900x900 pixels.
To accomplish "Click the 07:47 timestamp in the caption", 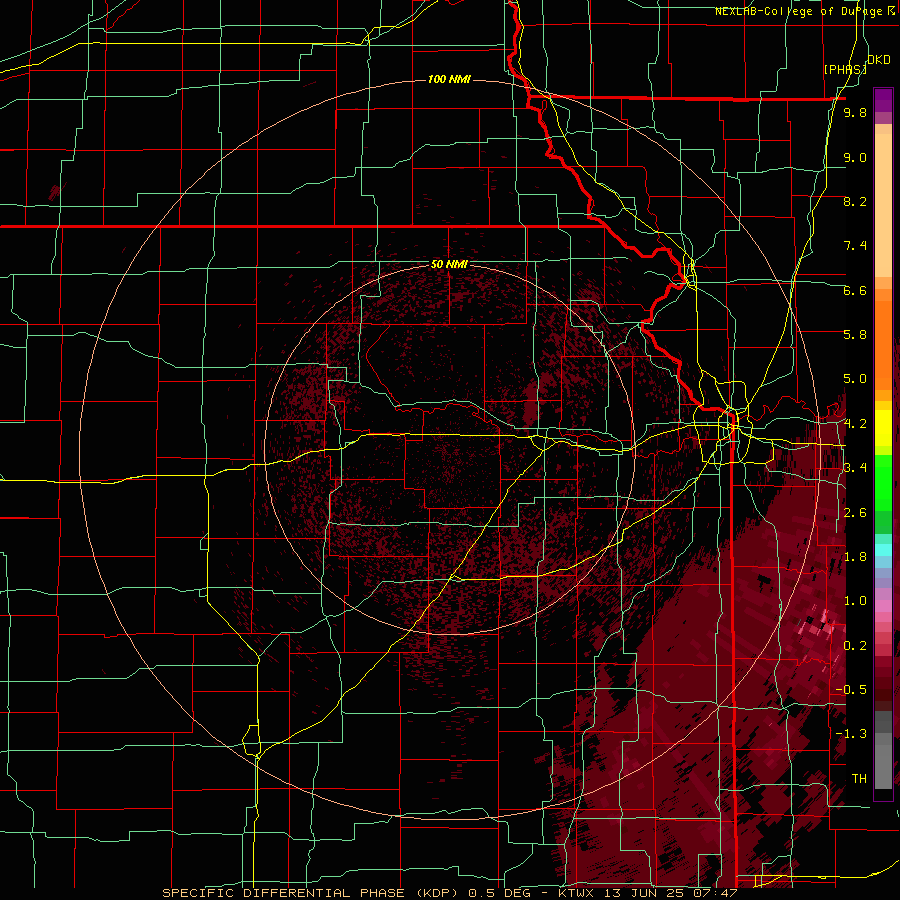I will [717, 893].
